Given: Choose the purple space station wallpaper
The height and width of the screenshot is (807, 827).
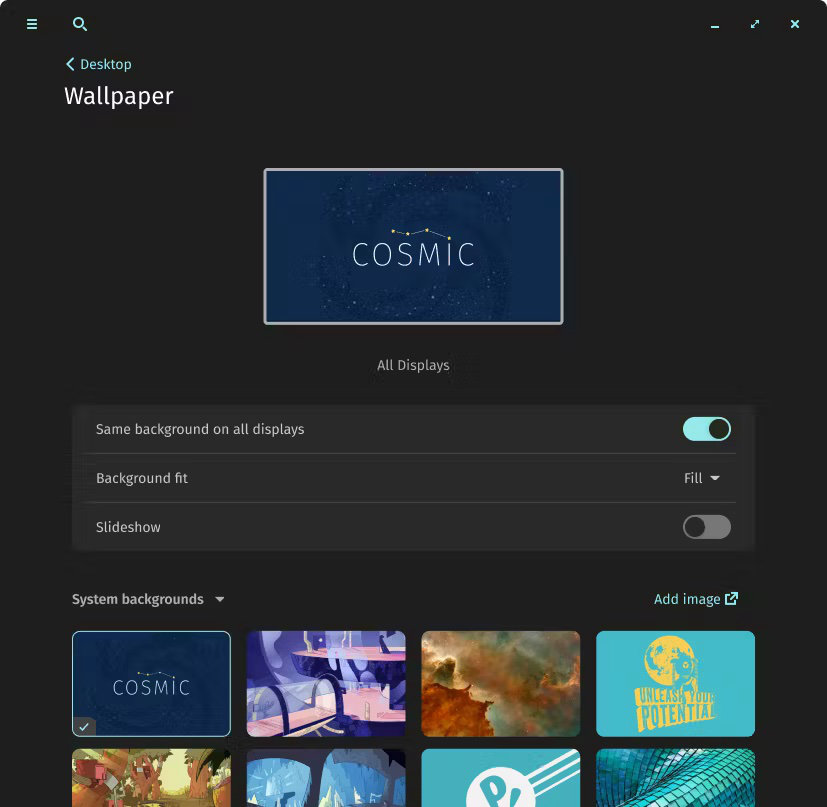Looking at the screenshot, I should pyautogui.click(x=326, y=684).
